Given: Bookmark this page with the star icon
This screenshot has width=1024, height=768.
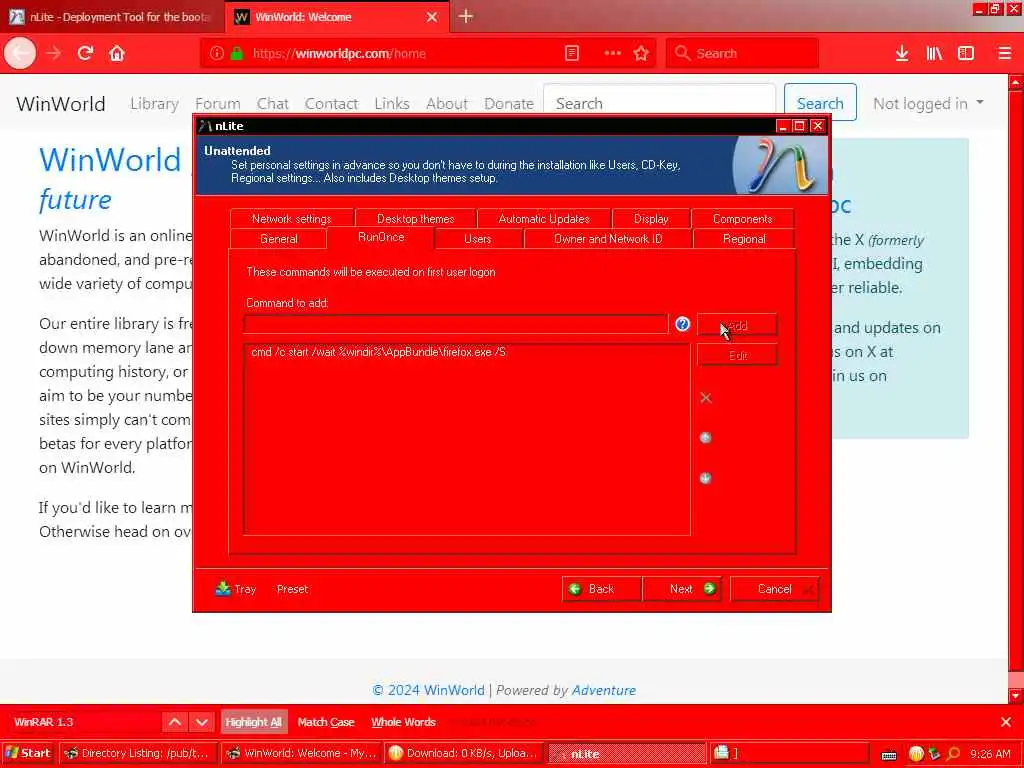Looking at the screenshot, I should pos(641,53).
